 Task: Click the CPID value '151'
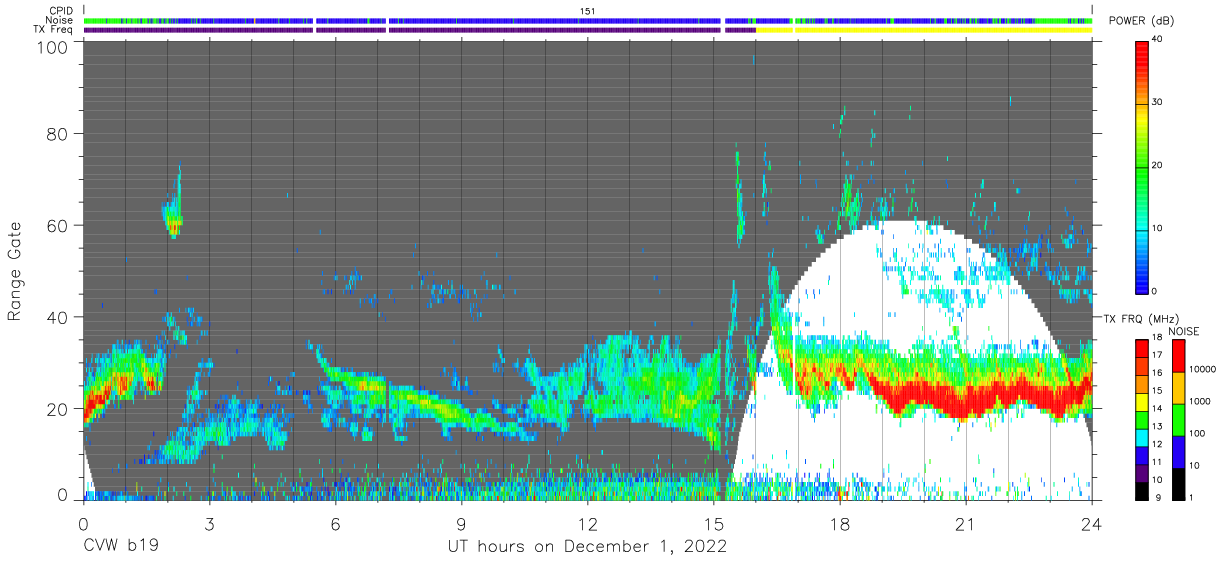coord(587,11)
